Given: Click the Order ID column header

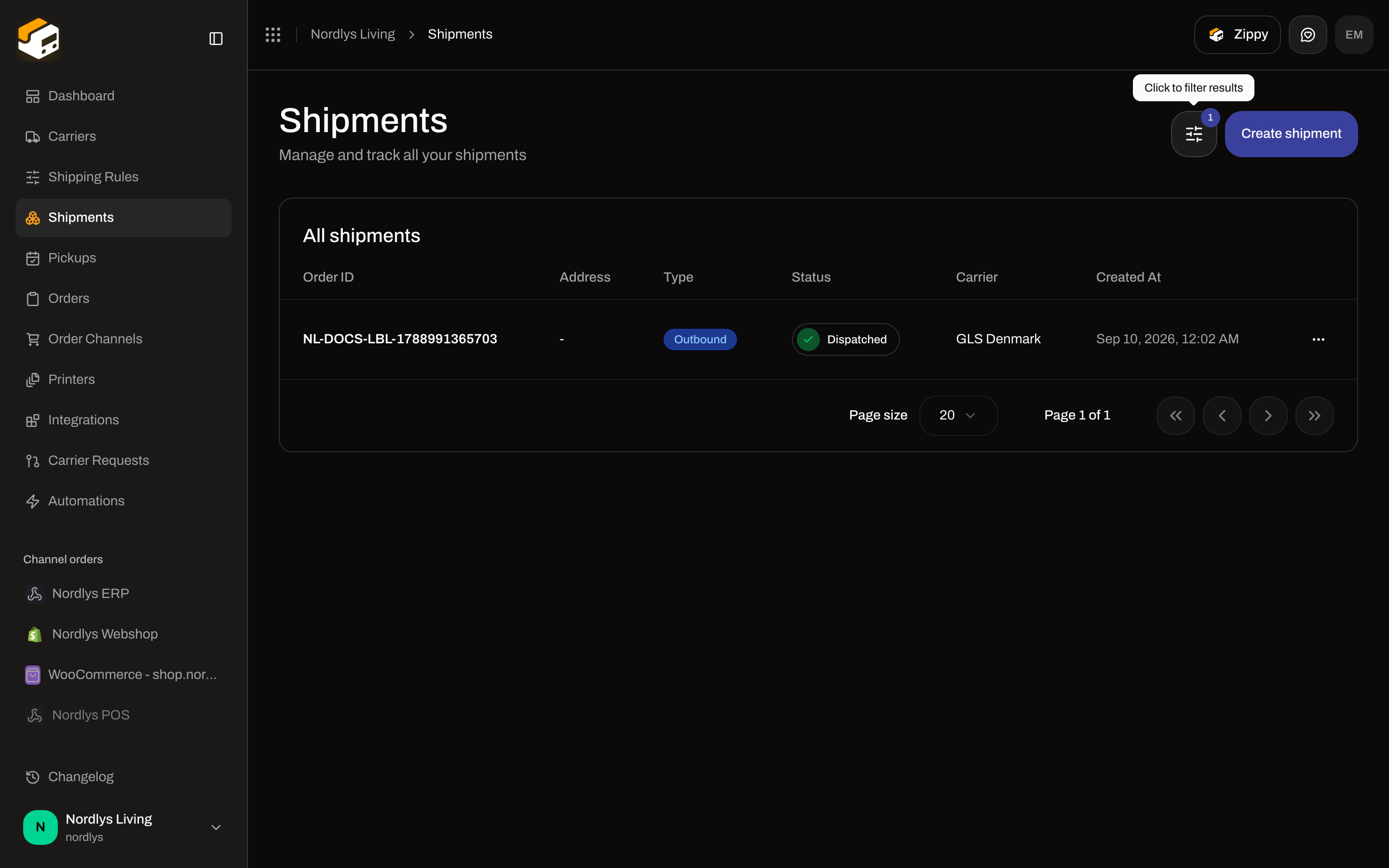Looking at the screenshot, I should point(328,277).
